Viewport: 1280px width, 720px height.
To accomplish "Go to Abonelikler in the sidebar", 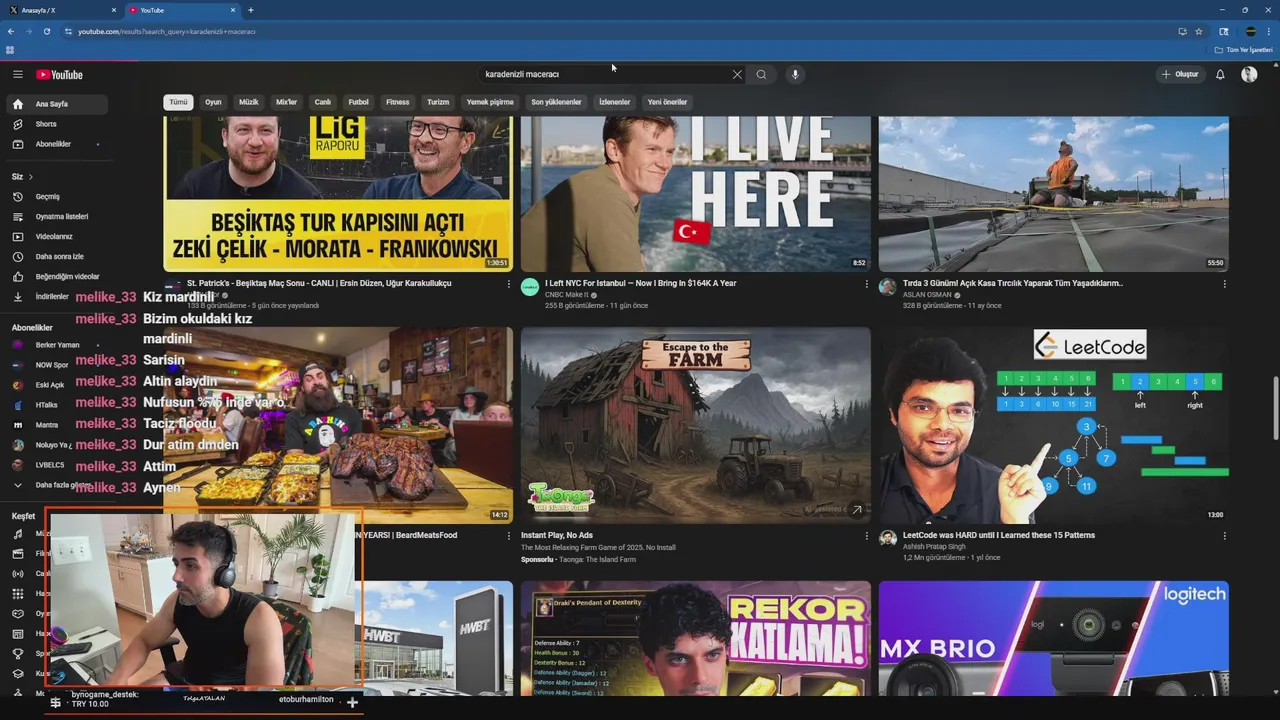I will pos(53,144).
